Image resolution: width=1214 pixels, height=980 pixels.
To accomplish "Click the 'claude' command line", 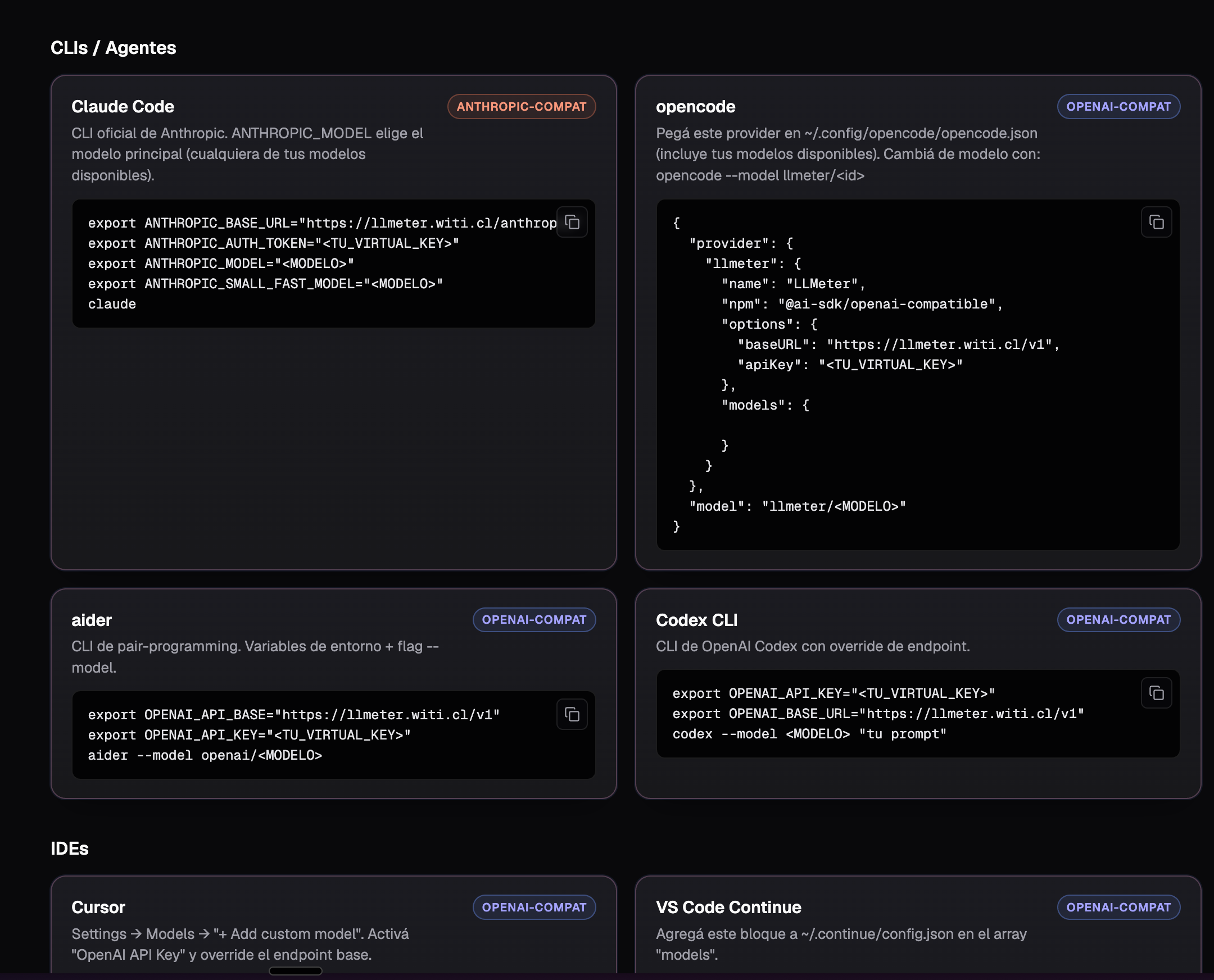I will point(112,304).
